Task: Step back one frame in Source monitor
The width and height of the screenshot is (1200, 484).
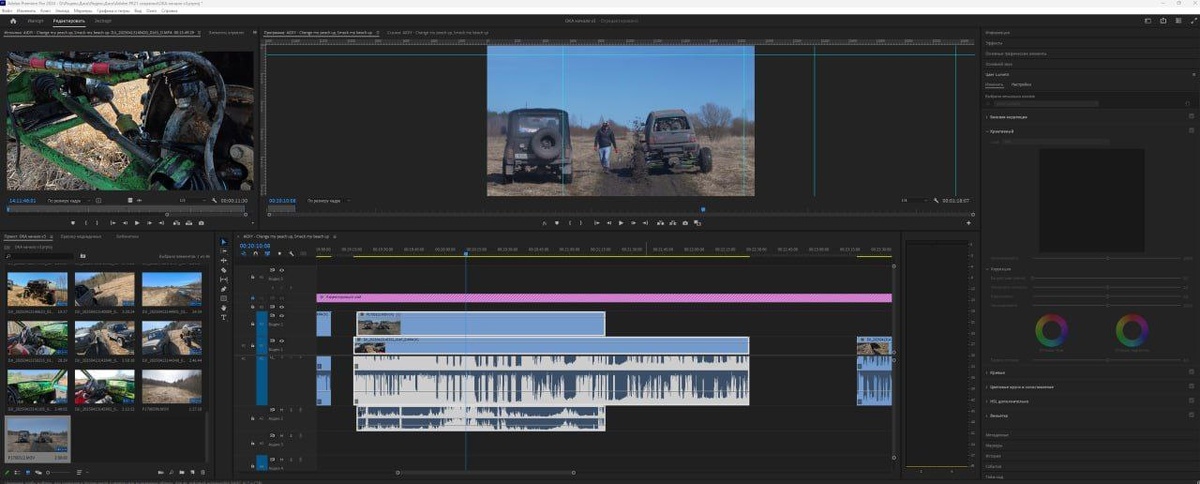Action: (124, 222)
